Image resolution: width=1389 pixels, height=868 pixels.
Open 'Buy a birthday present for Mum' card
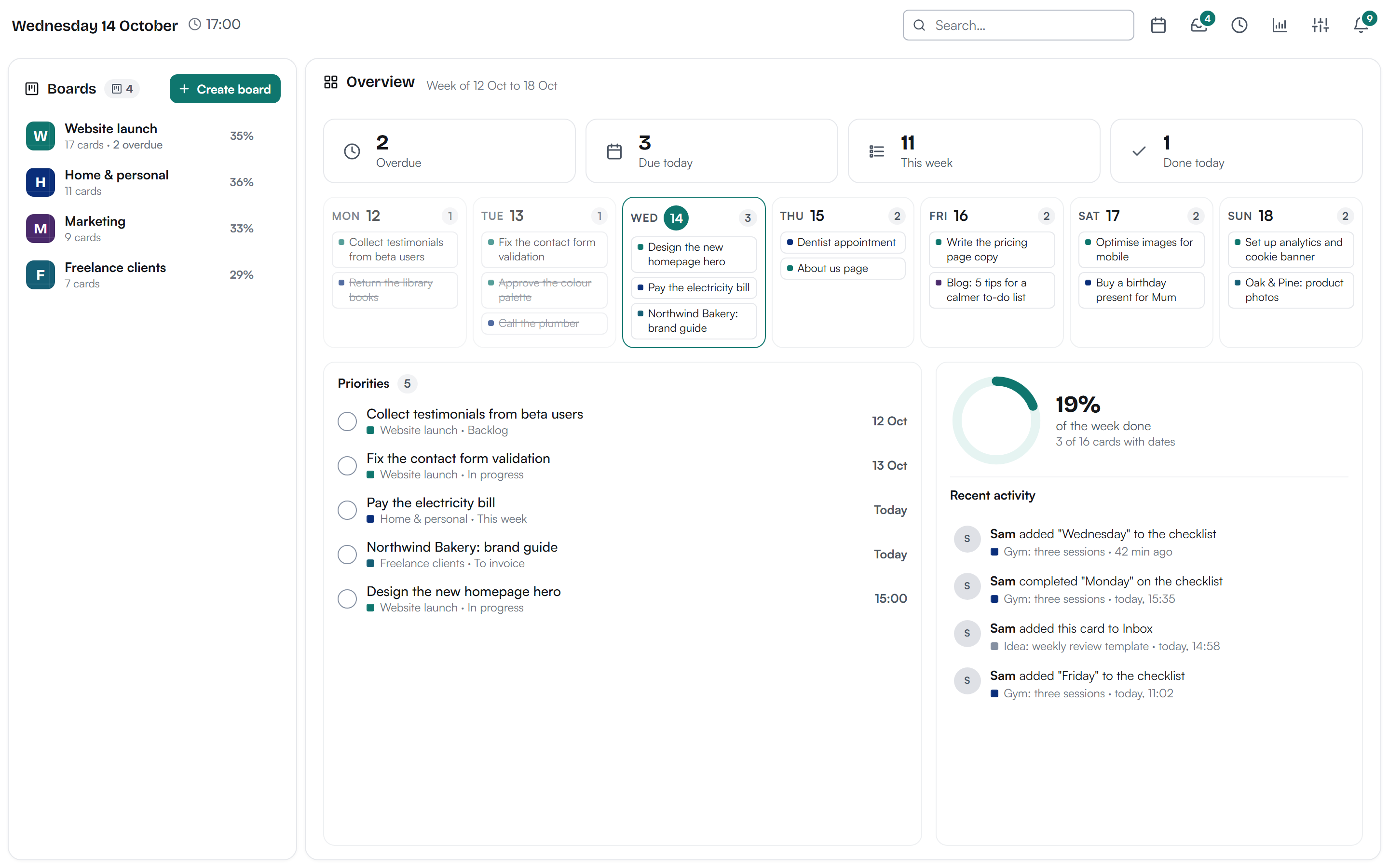tap(1141, 290)
